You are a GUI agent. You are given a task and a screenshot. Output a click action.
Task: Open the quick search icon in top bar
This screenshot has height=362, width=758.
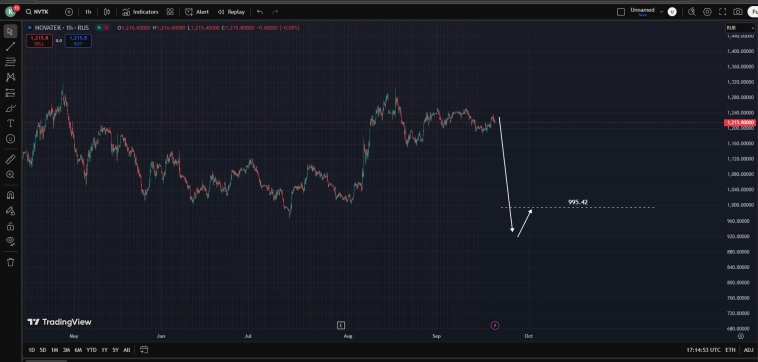[692, 12]
